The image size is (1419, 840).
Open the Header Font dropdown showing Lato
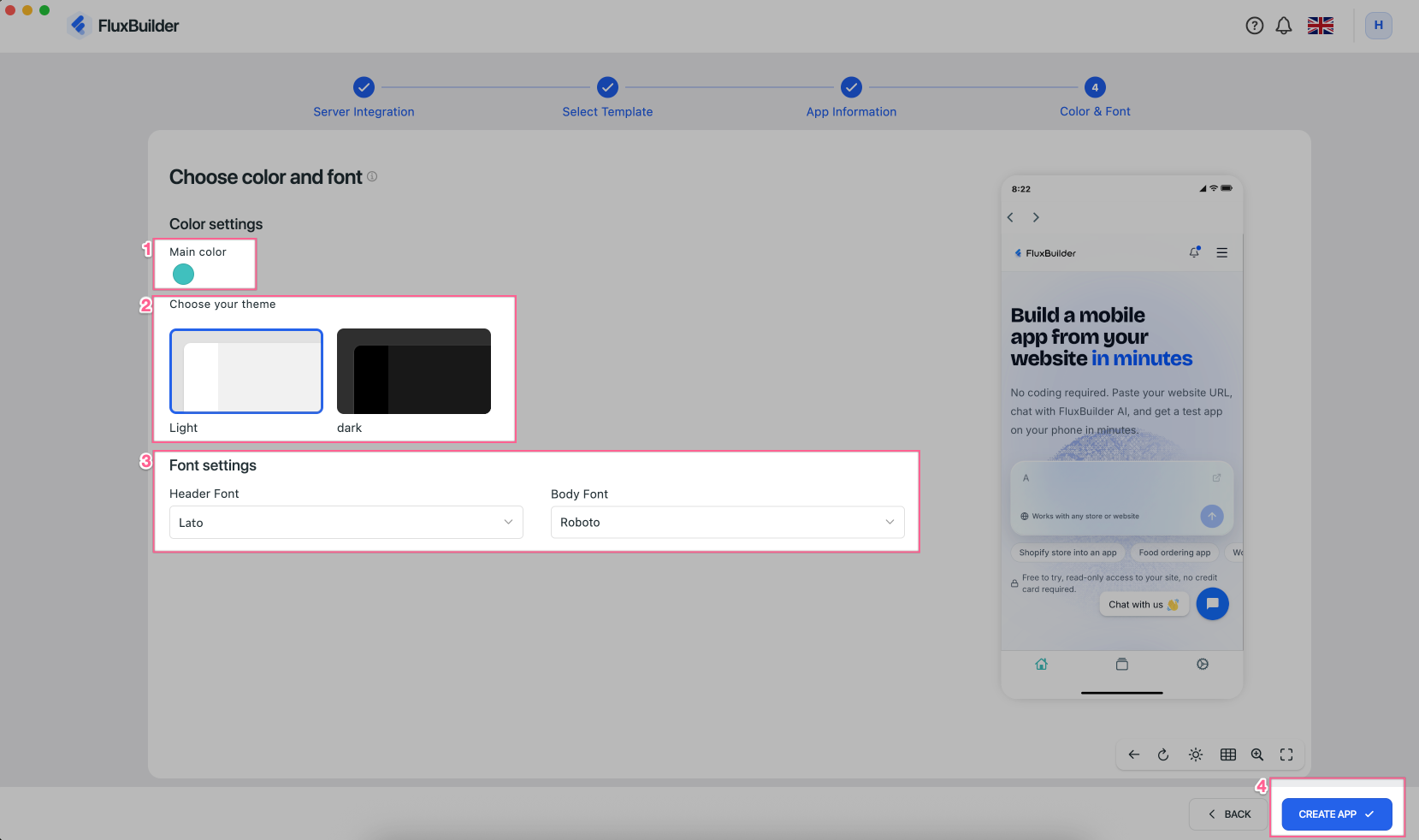[346, 523]
